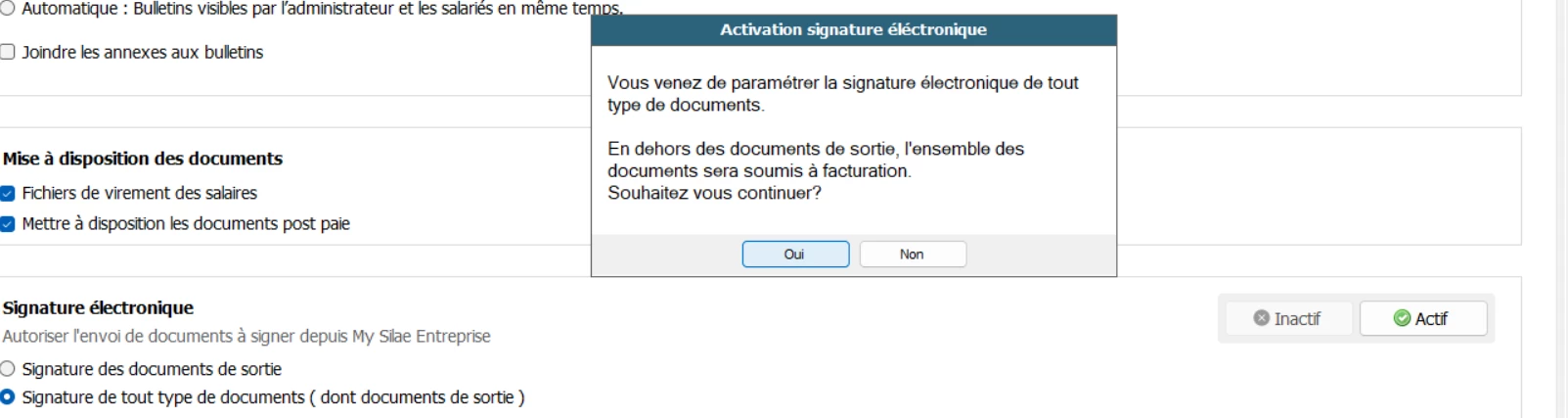Image resolution: width=1568 pixels, height=418 pixels.
Task: Click the Signature électronique section heading
Action: (98, 307)
